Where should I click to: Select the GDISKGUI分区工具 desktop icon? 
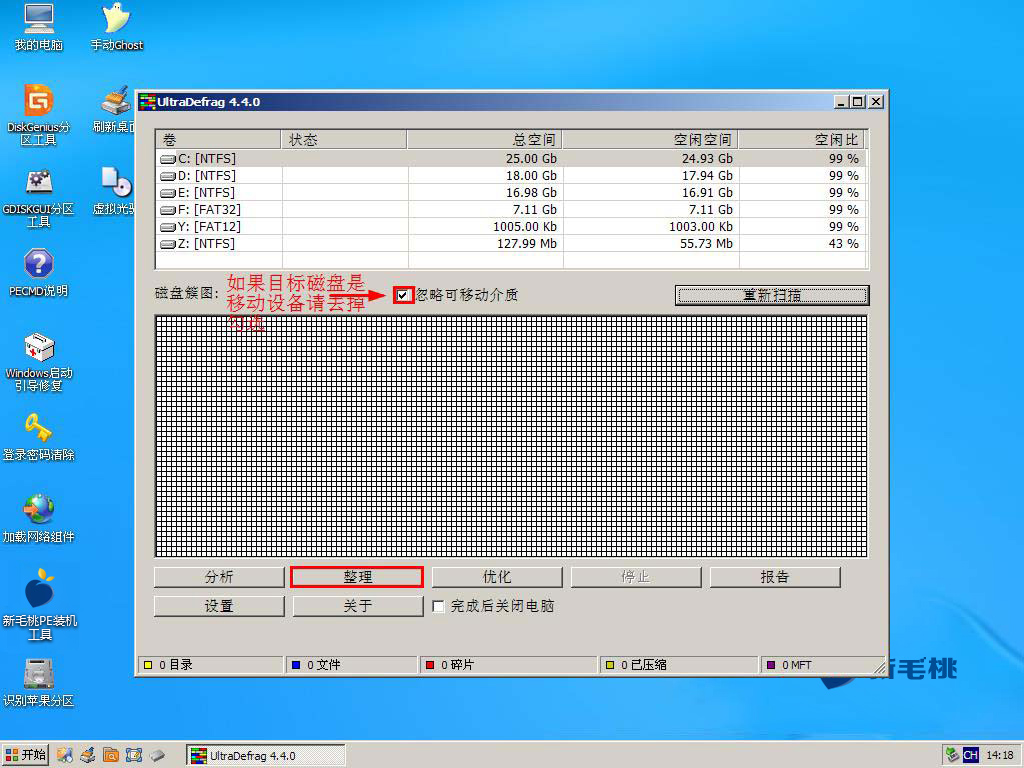pyautogui.click(x=39, y=197)
